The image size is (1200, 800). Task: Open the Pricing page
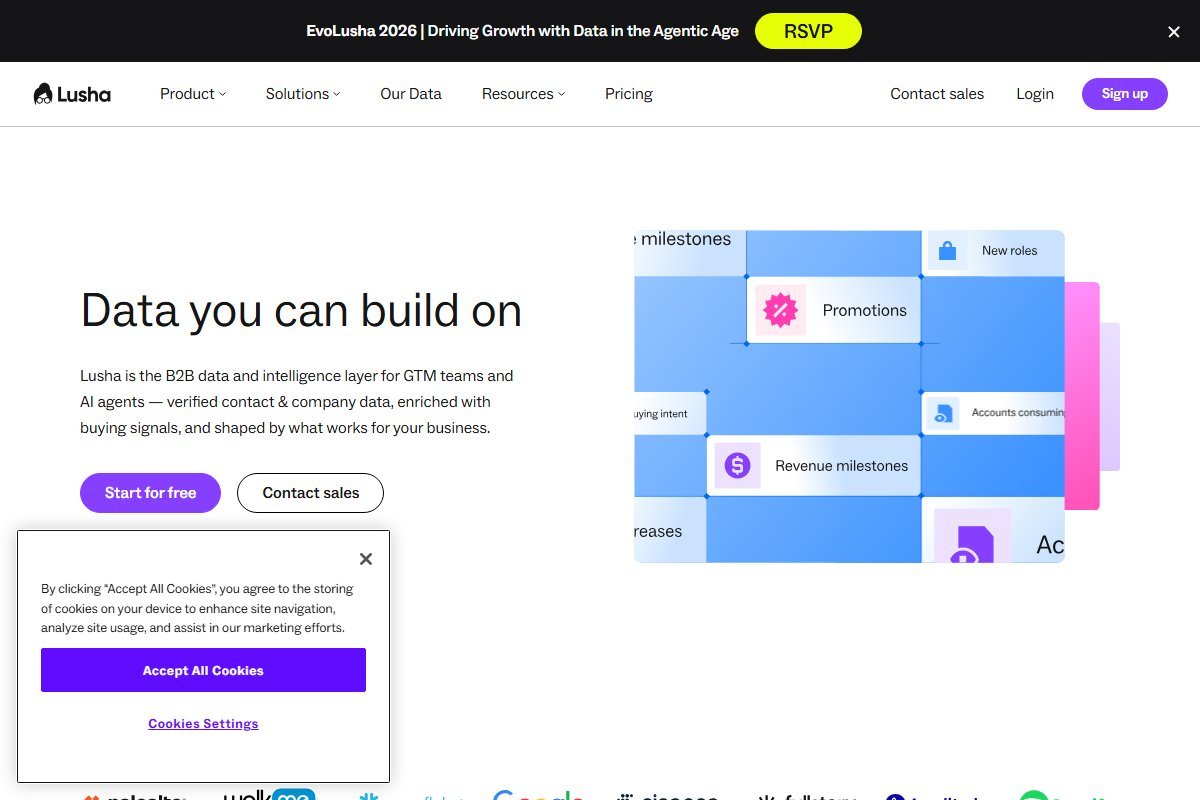click(629, 94)
